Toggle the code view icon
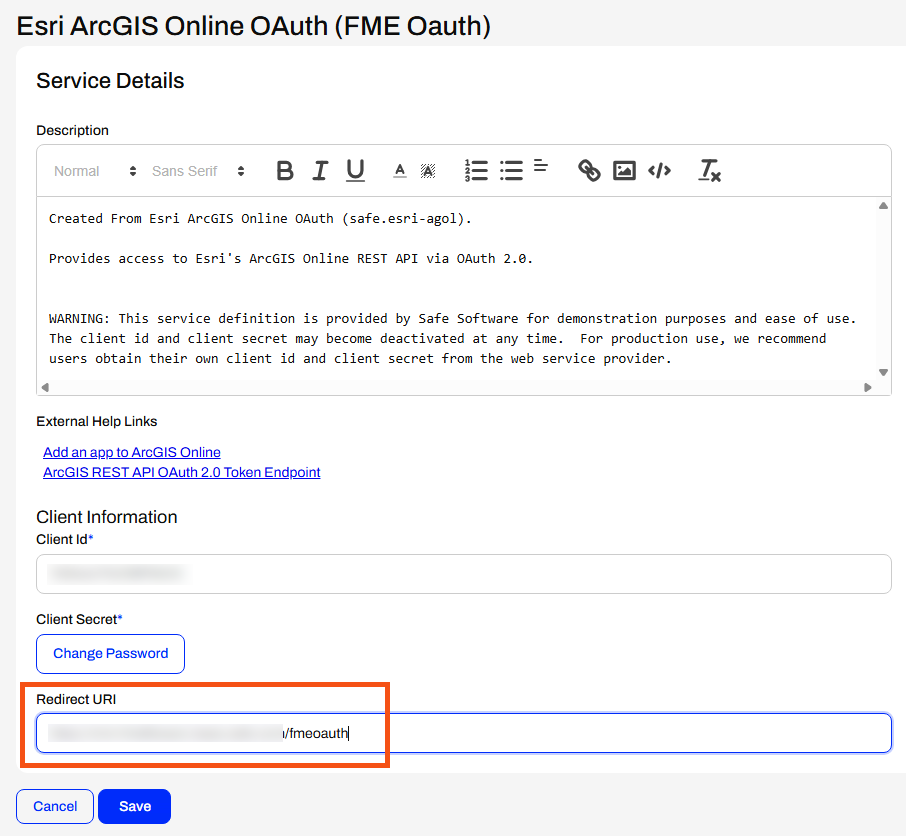906x836 pixels. tap(659, 170)
